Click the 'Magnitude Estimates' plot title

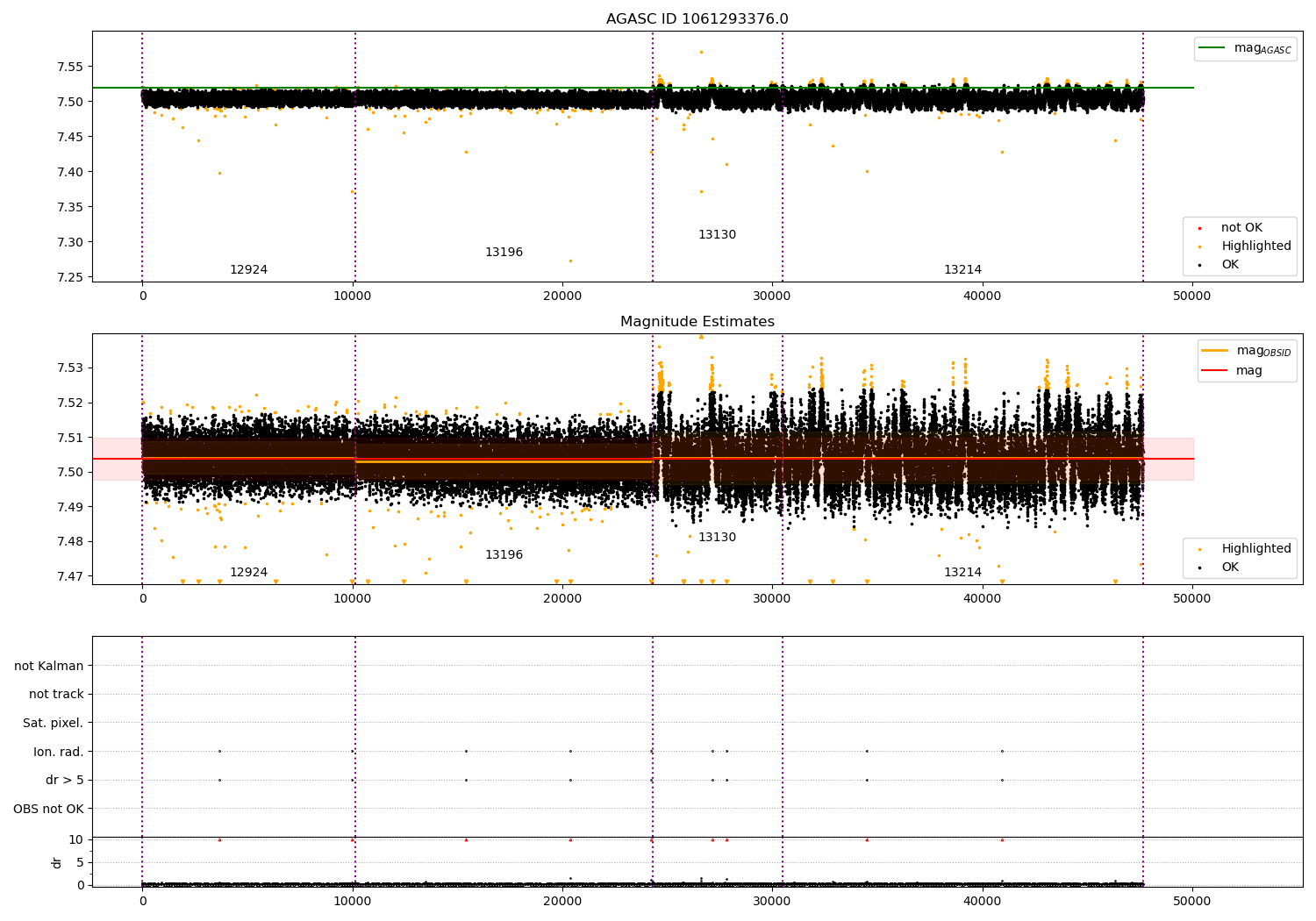[697, 322]
